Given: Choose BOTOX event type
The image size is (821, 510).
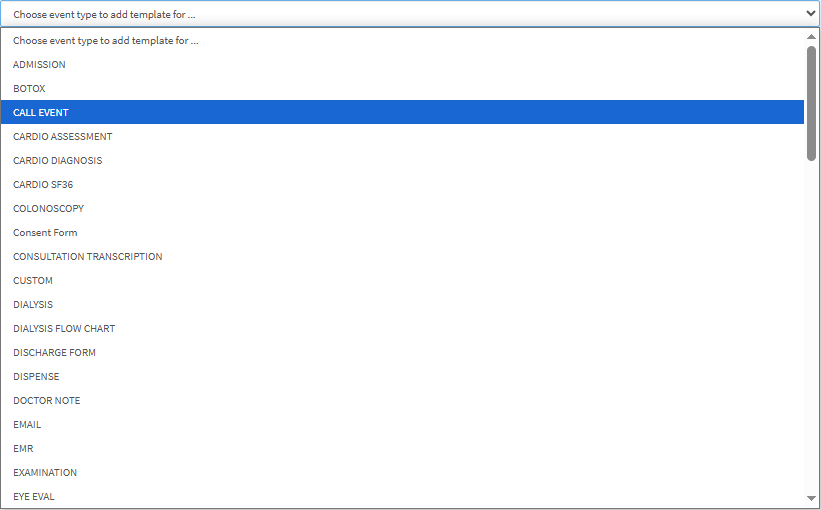Looking at the screenshot, I should pyautogui.click(x=402, y=88).
